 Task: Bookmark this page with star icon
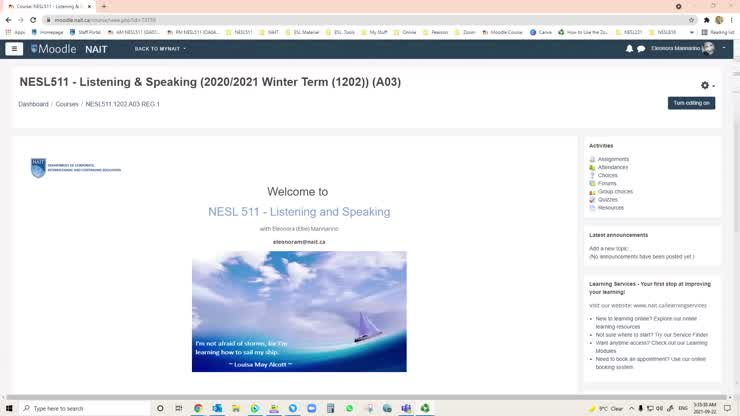click(691, 20)
